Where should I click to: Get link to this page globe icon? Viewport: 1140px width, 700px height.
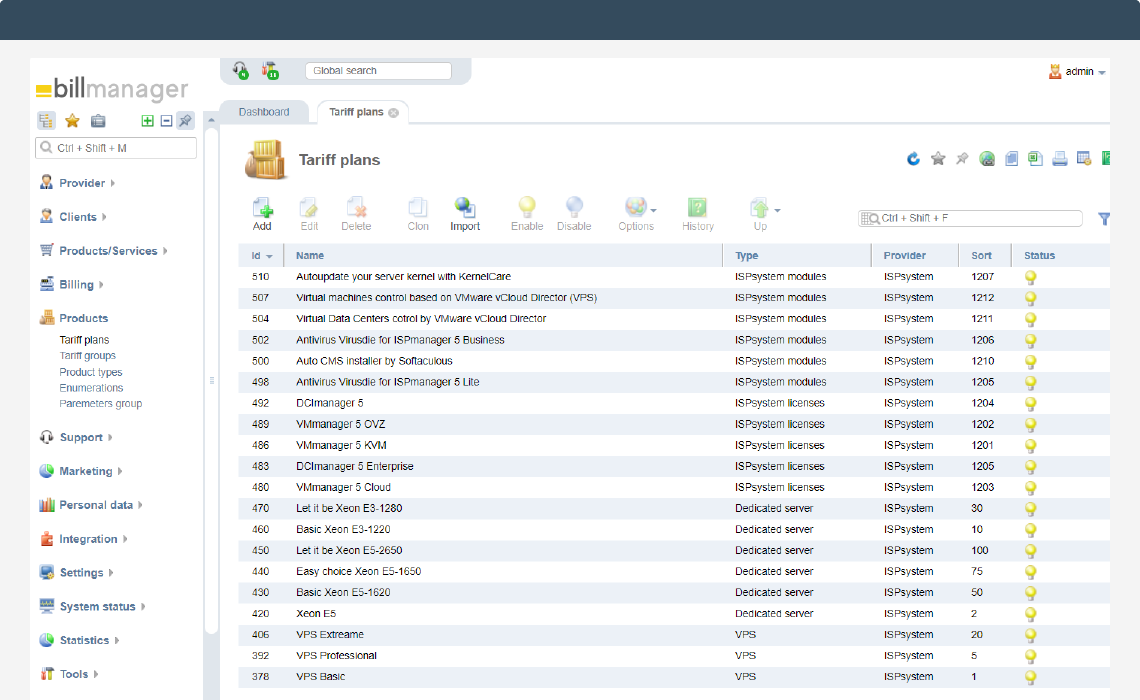pyautogui.click(x=987, y=158)
